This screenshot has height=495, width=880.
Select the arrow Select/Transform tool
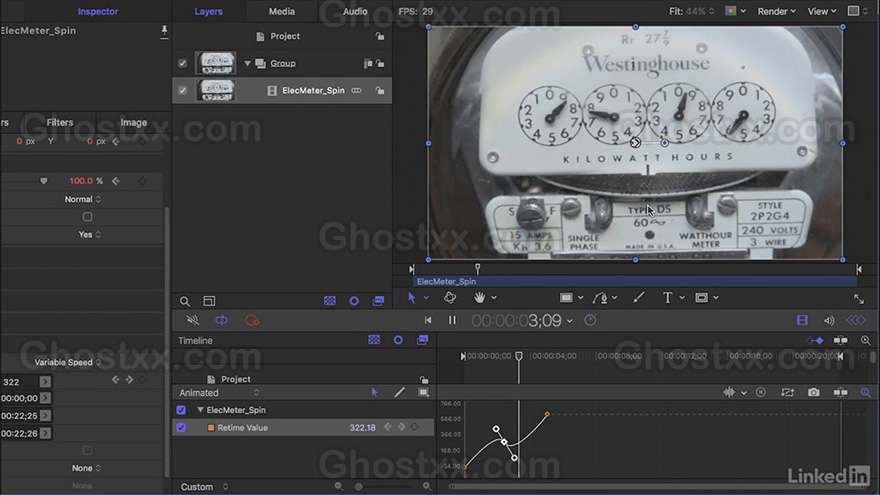coord(411,297)
